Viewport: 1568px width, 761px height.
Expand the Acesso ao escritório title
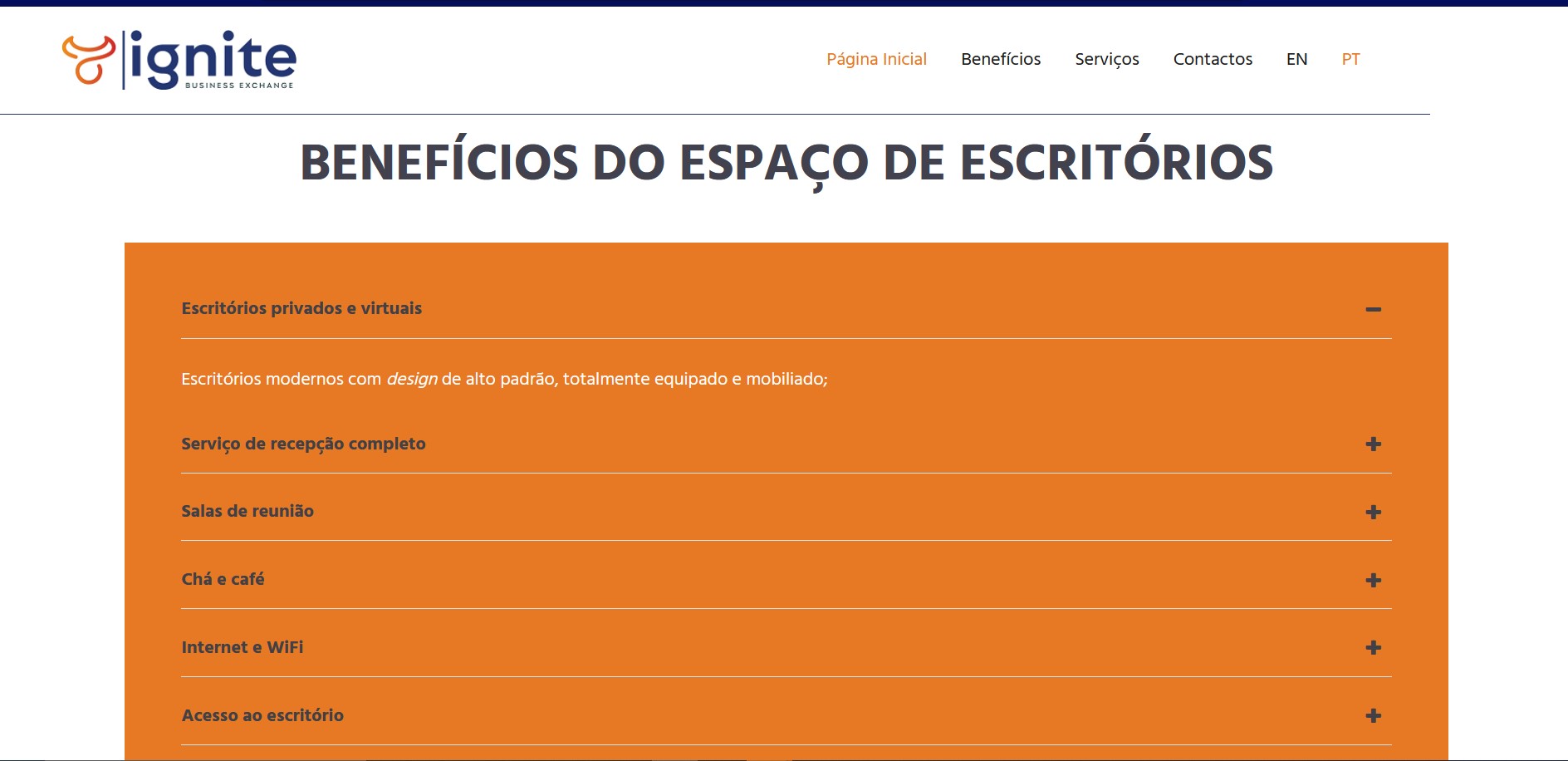click(262, 715)
